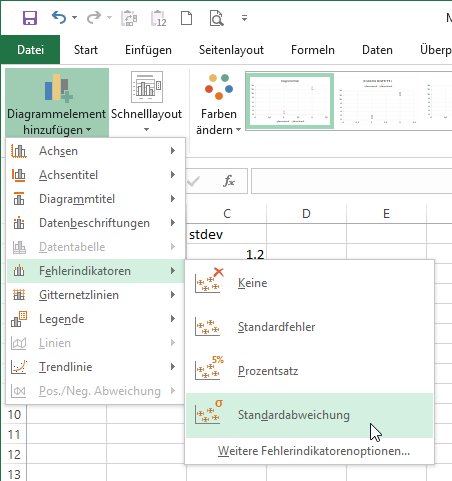This screenshot has height=481, width=452.
Task: Open the Undo history dropdown arrow
Action: point(74,18)
